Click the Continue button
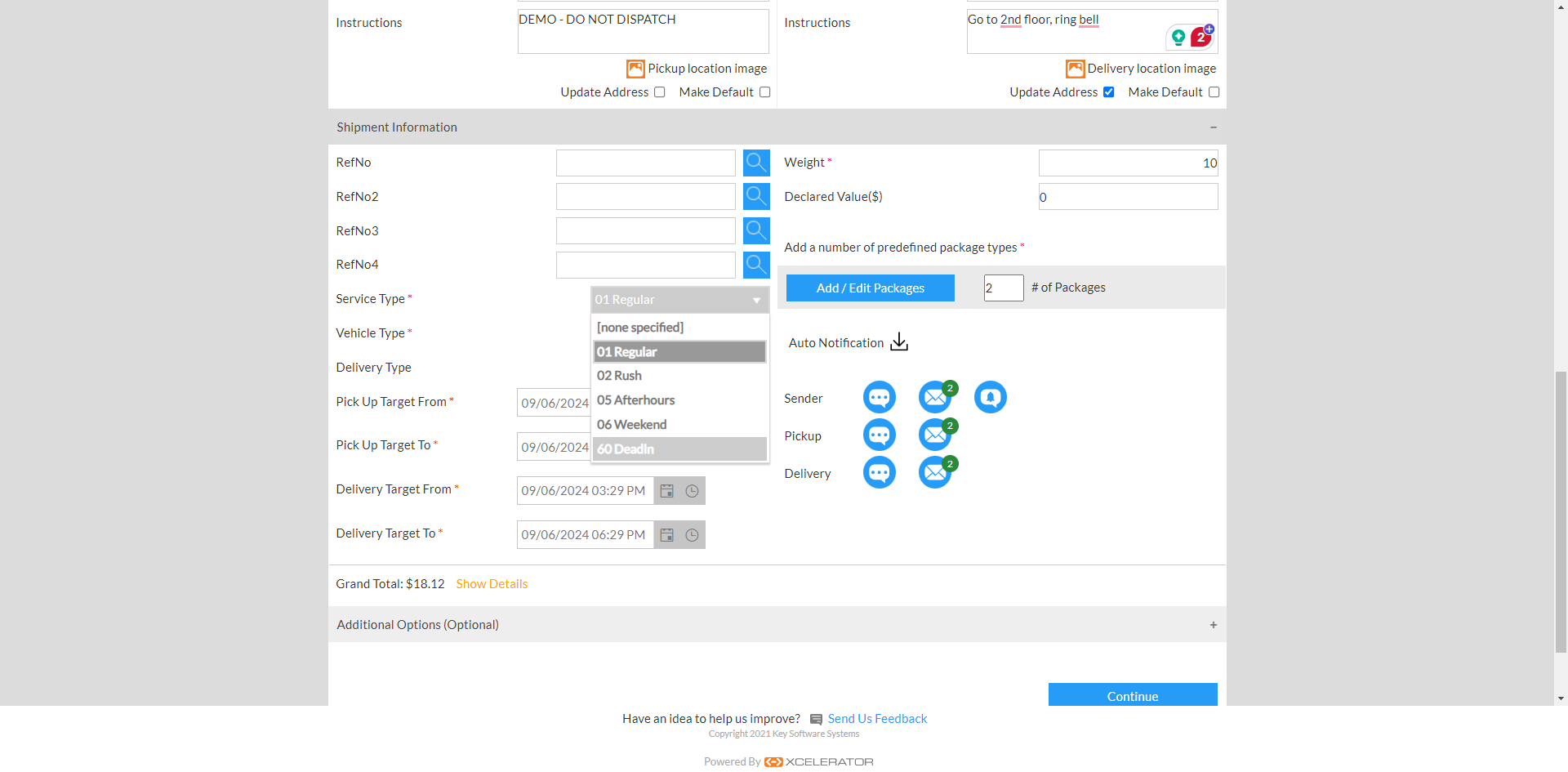Image resolution: width=1568 pixels, height=772 pixels. click(1133, 695)
